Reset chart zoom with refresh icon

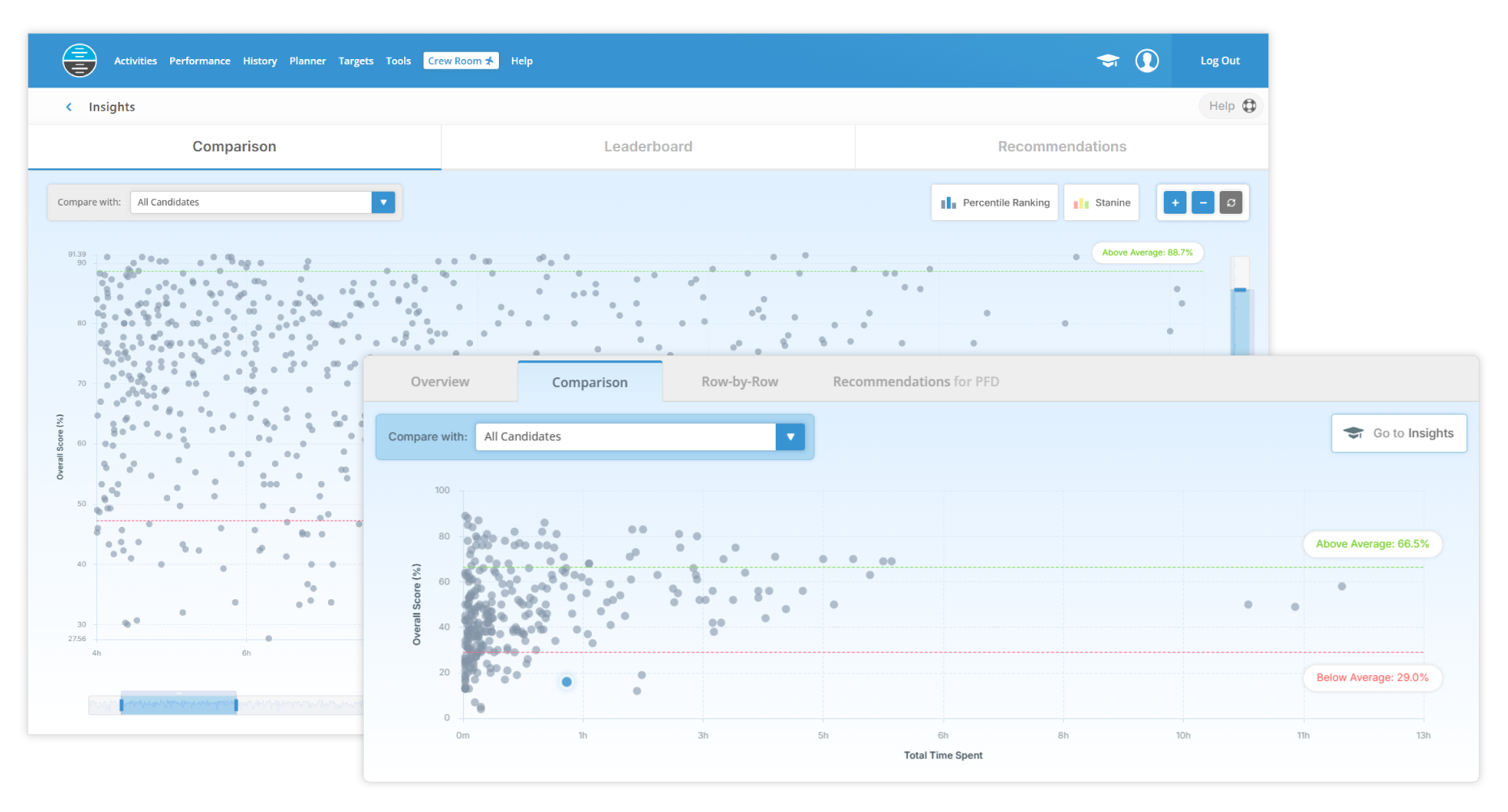[1231, 202]
